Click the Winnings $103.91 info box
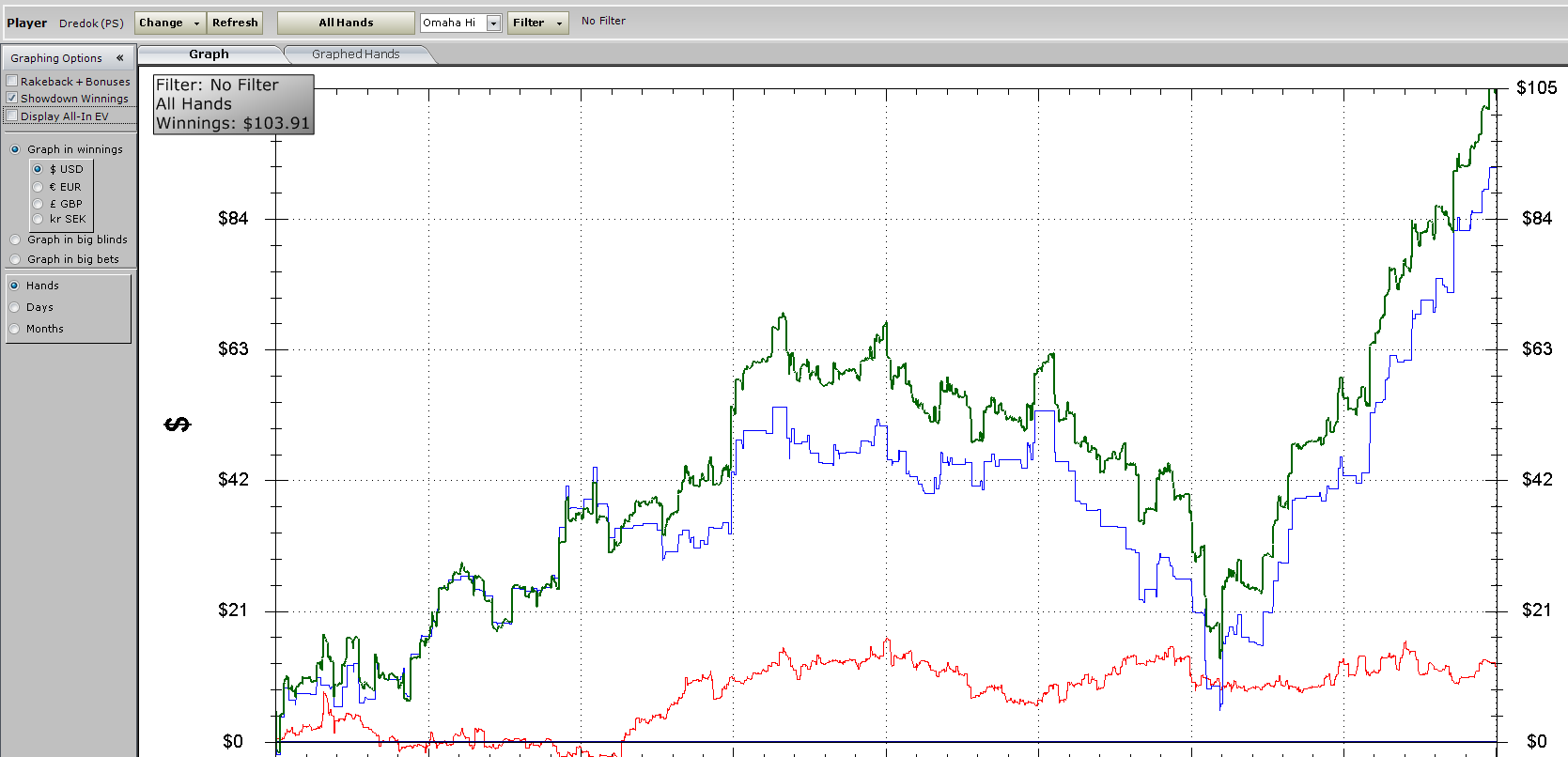1568x757 pixels. coord(233,104)
